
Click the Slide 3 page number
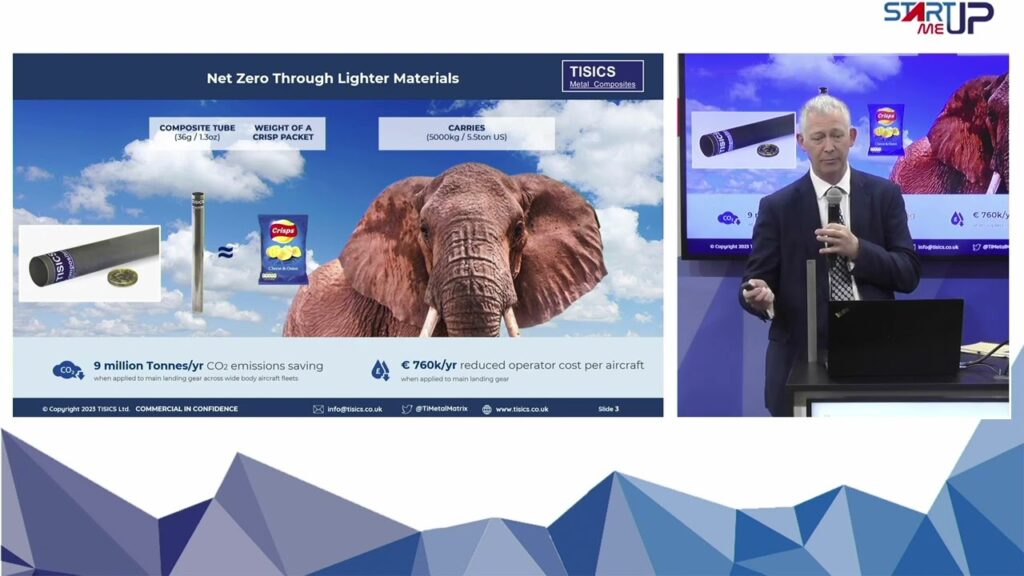coord(608,409)
